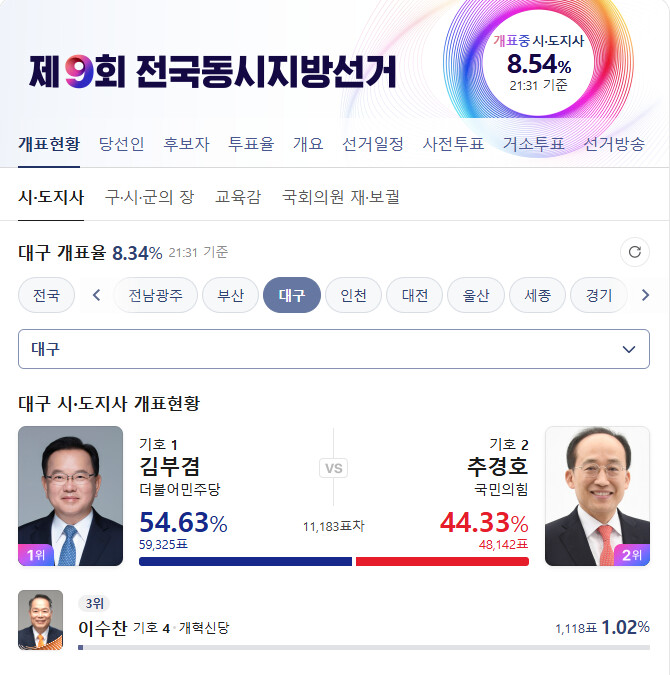Open candidate 김부겸 photo
Image resolution: width=670 pixels, height=675 pixels.
(x=71, y=496)
